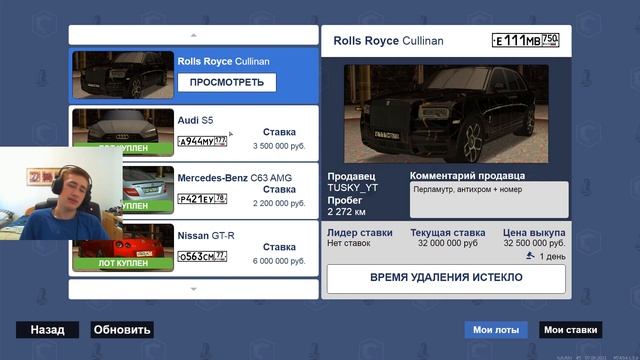This screenshot has height=360, width=640.
Task: Click Нет ставок under Лидер ставки
Action: coord(349,243)
